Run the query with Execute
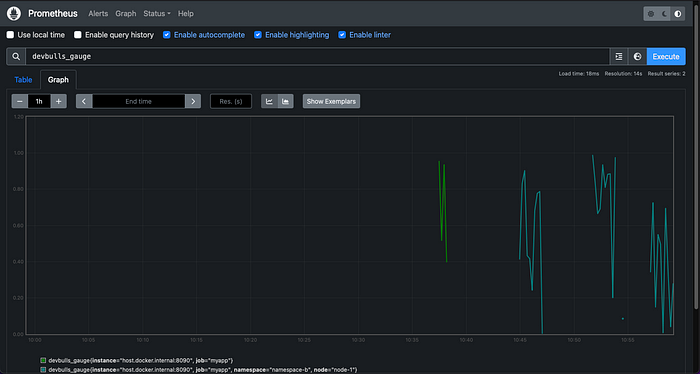 tap(666, 57)
